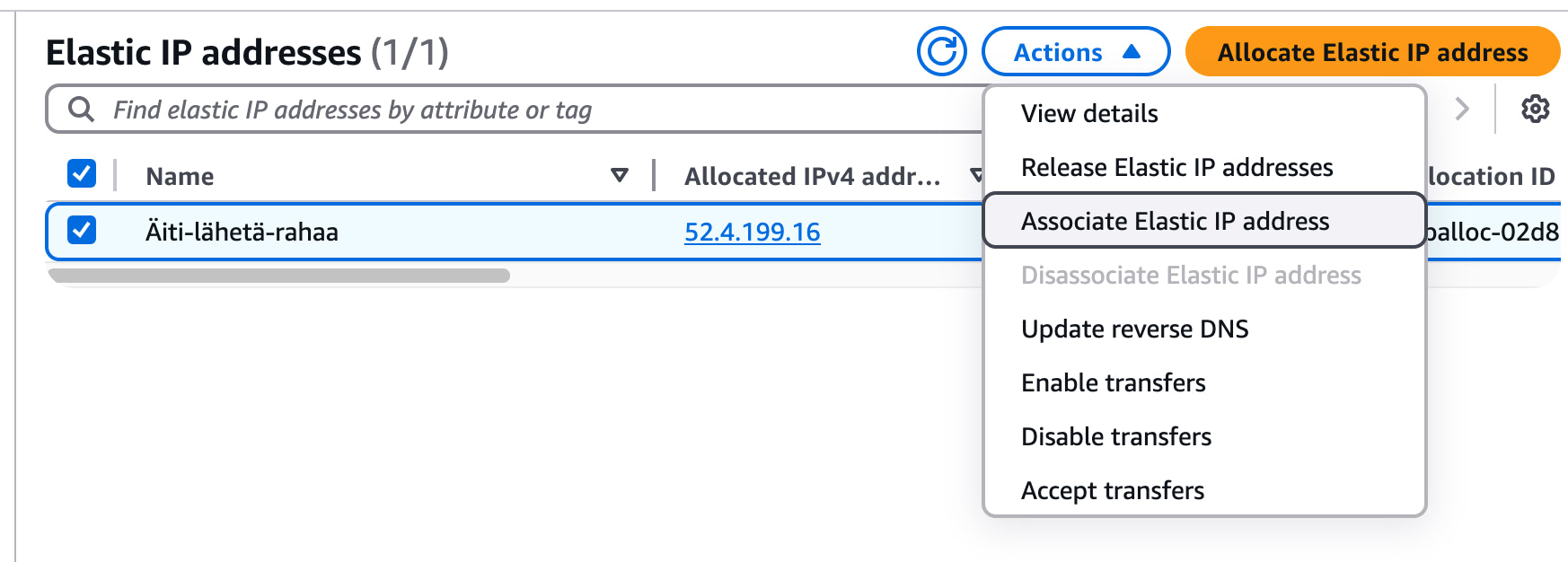This screenshot has width=1568, height=562.
Task: Choose Enable transfers menu entry
Action: click(1113, 383)
